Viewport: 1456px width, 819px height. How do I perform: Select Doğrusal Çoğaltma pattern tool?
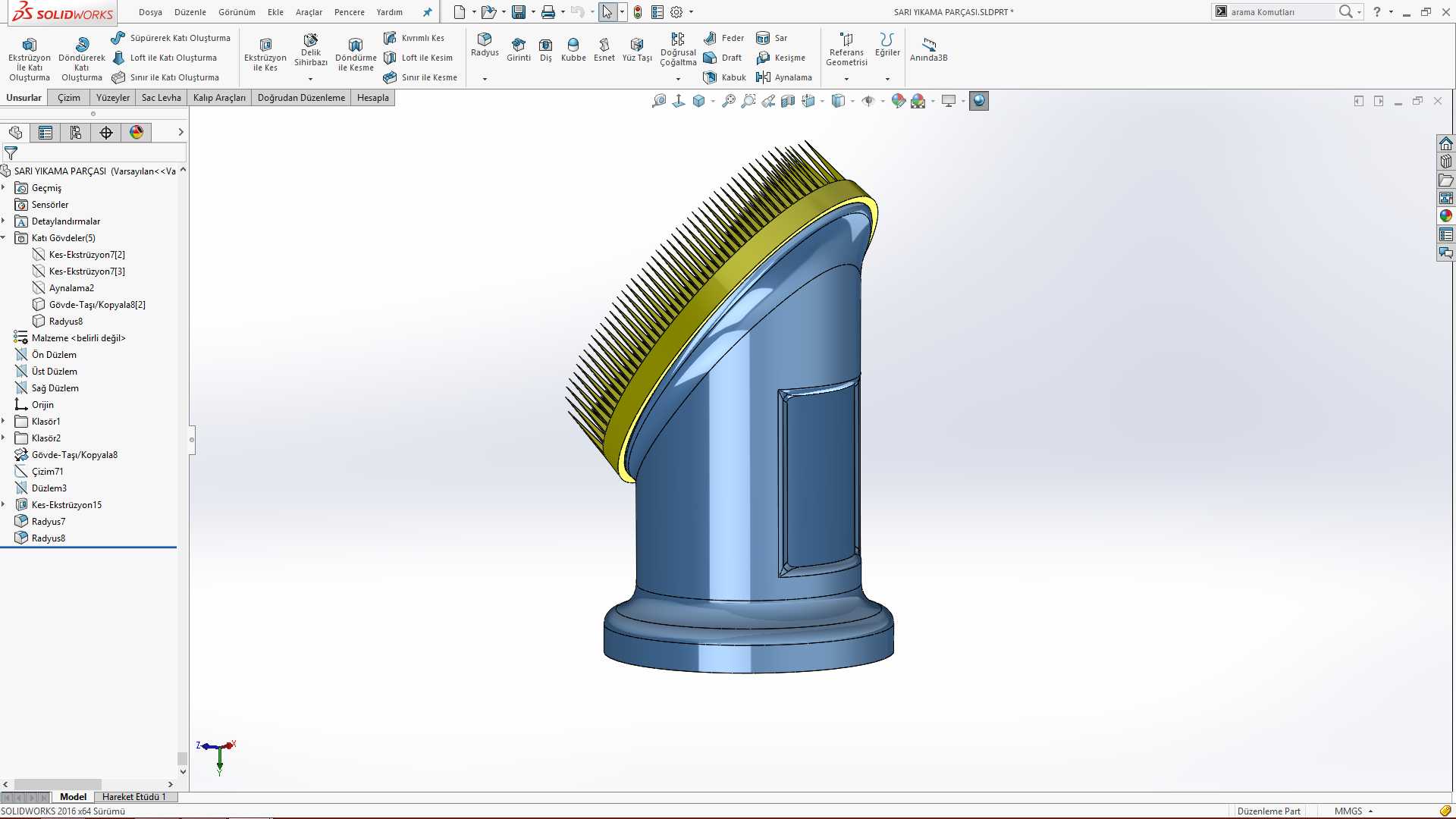click(x=678, y=49)
